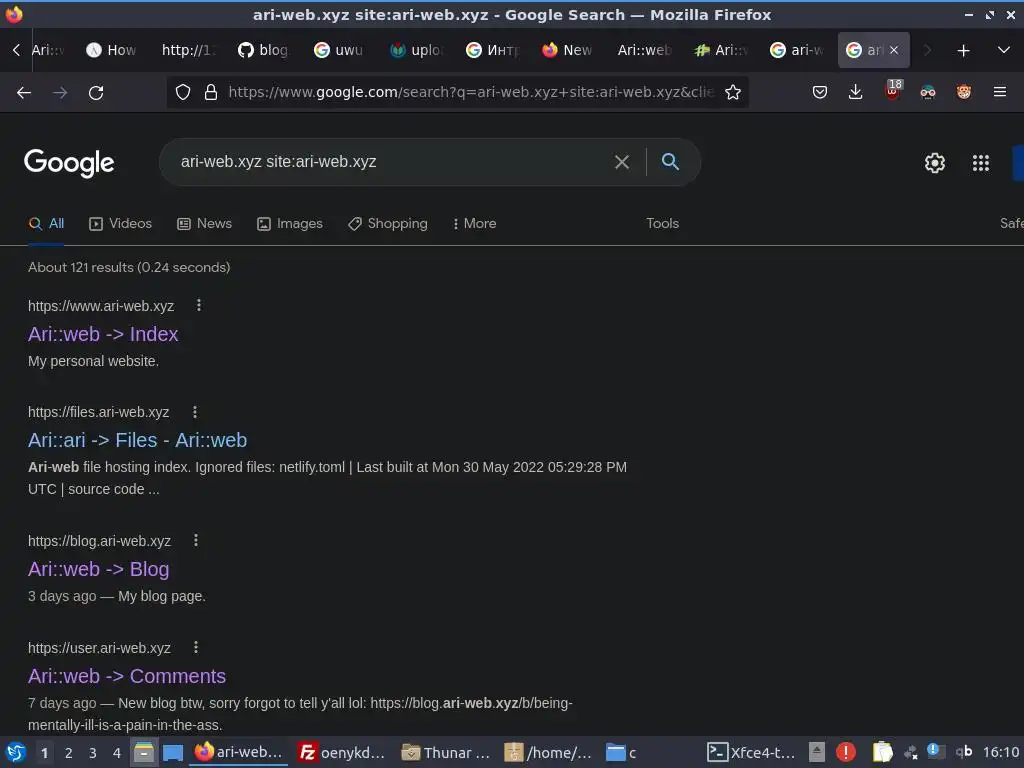The image size is (1024, 768).
Task: Save page to Pocket
Action: point(820,93)
